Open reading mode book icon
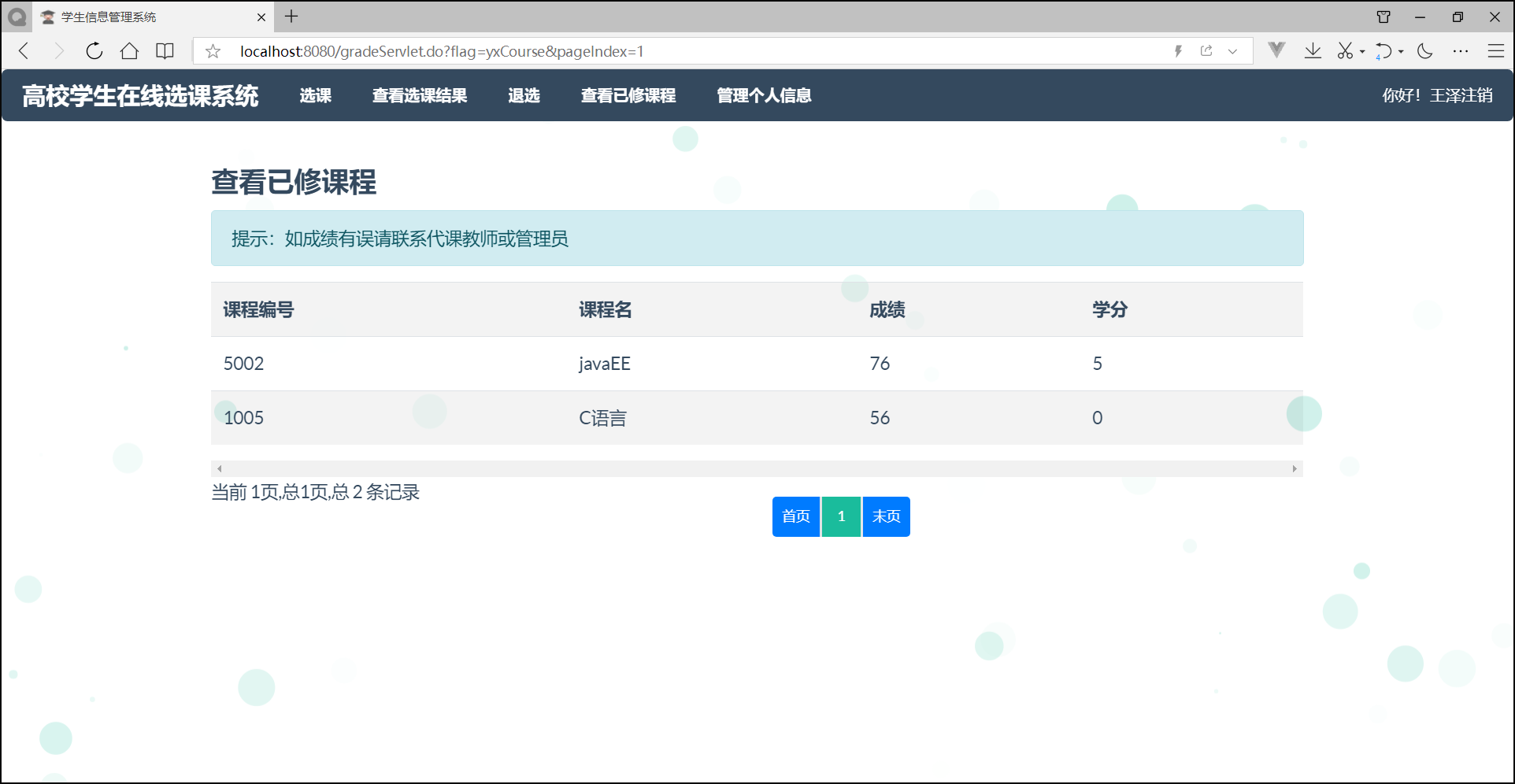Screen dimensions: 1515x784 pos(165,50)
